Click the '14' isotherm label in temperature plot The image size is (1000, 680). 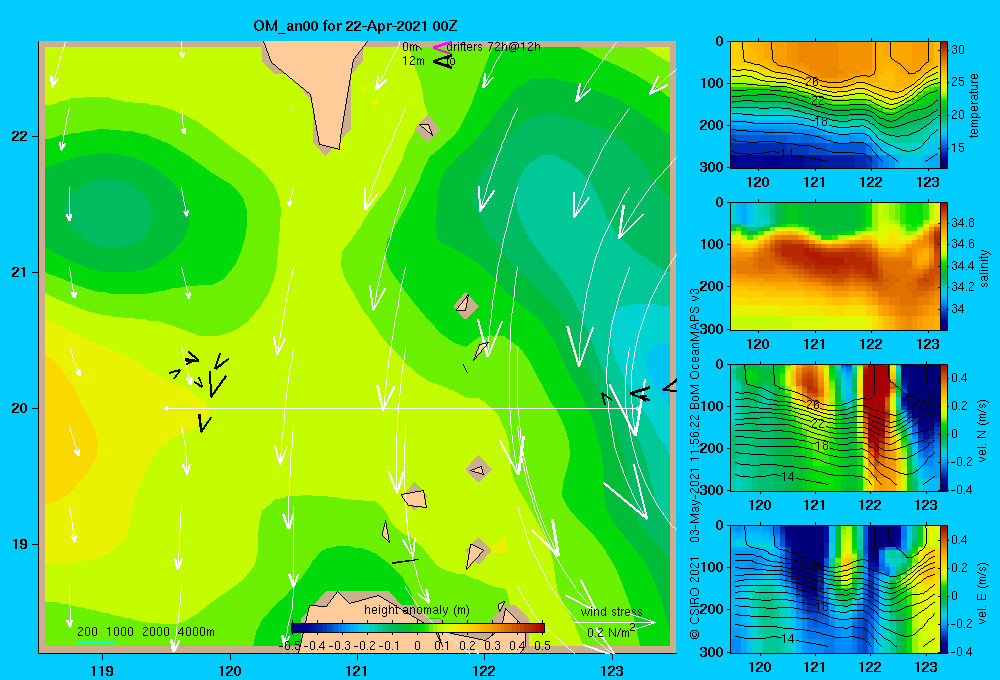pos(786,153)
